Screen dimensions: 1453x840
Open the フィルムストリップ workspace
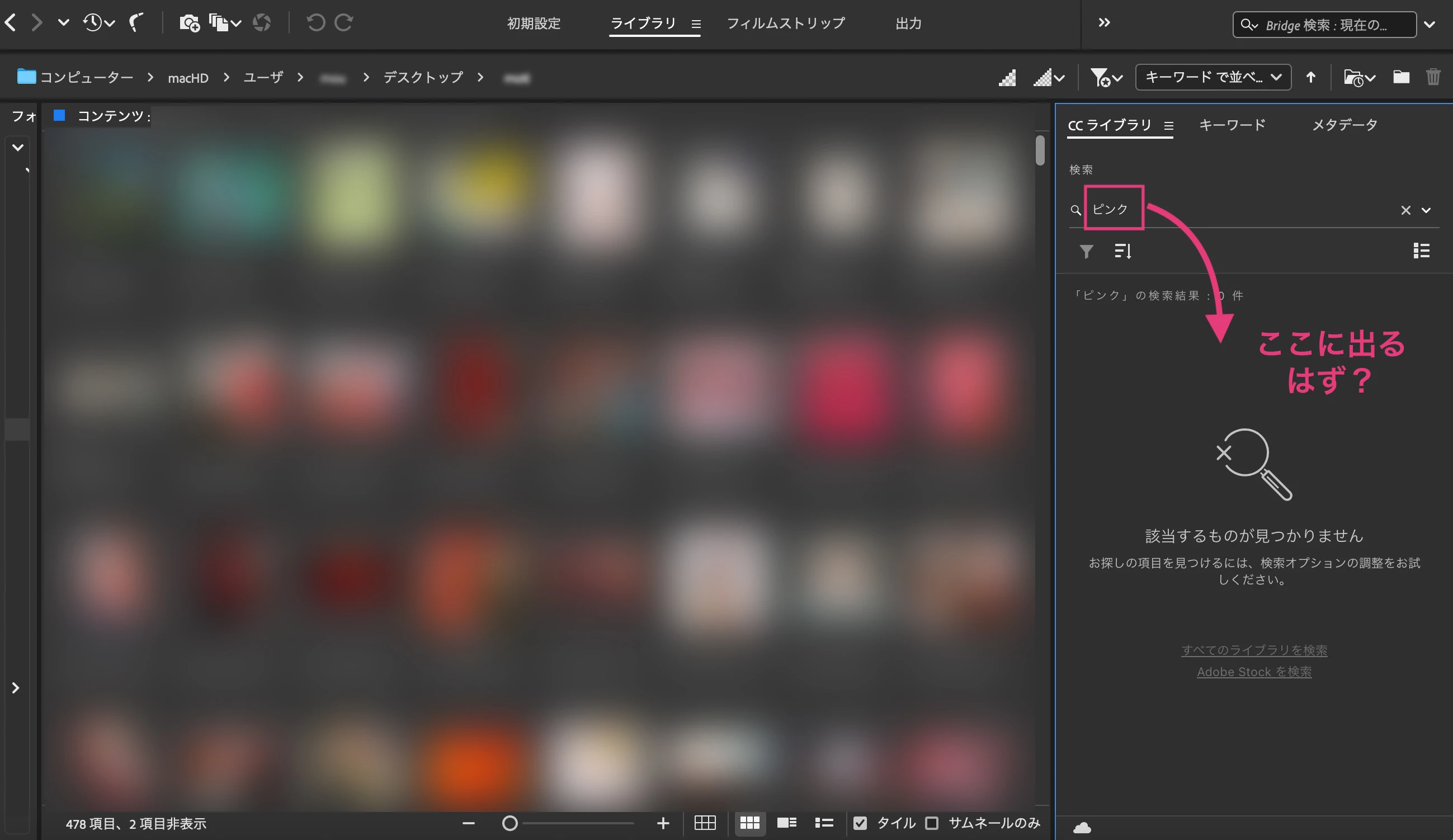(x=785, y=23)
